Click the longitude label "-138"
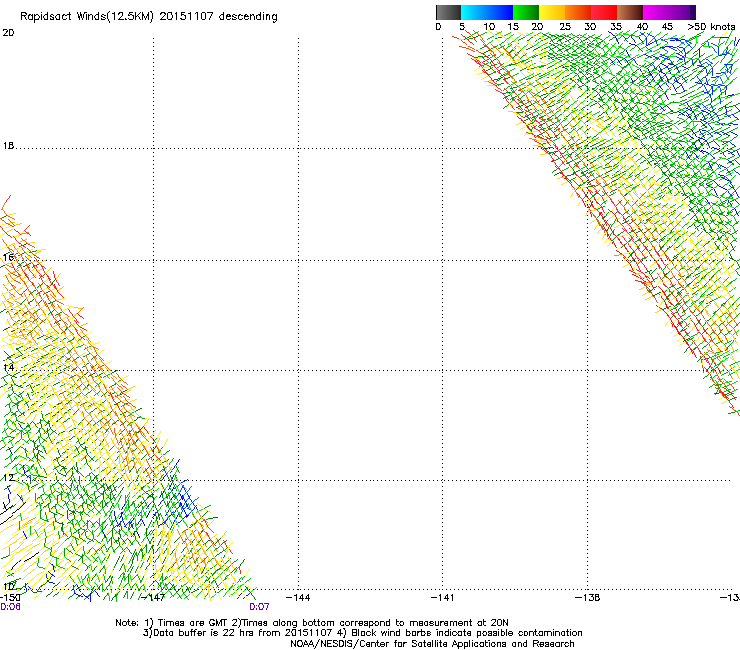The image size is (740, 650). [x=588, y=598]
